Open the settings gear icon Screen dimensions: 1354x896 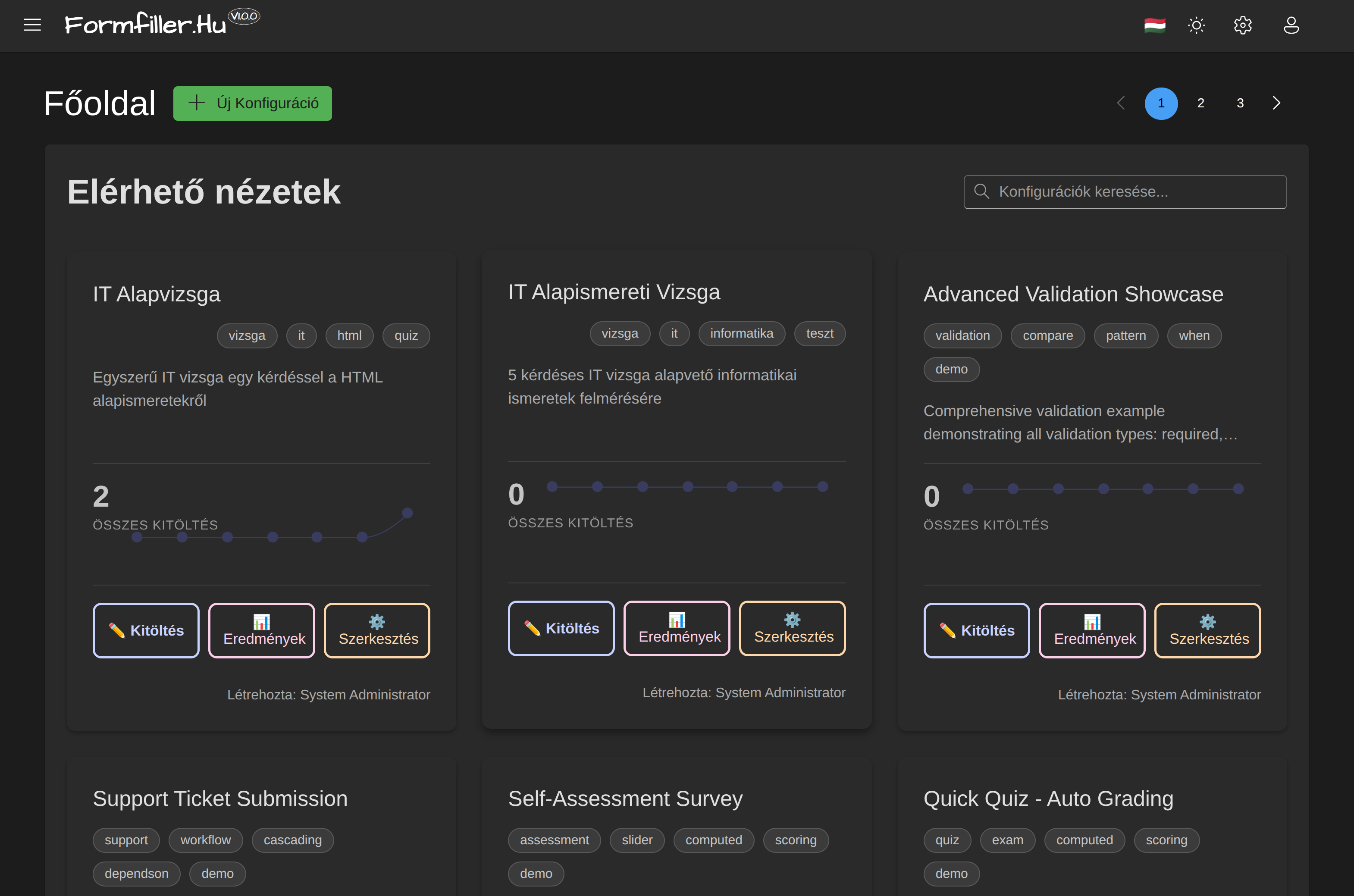(x=1243, y=25)
